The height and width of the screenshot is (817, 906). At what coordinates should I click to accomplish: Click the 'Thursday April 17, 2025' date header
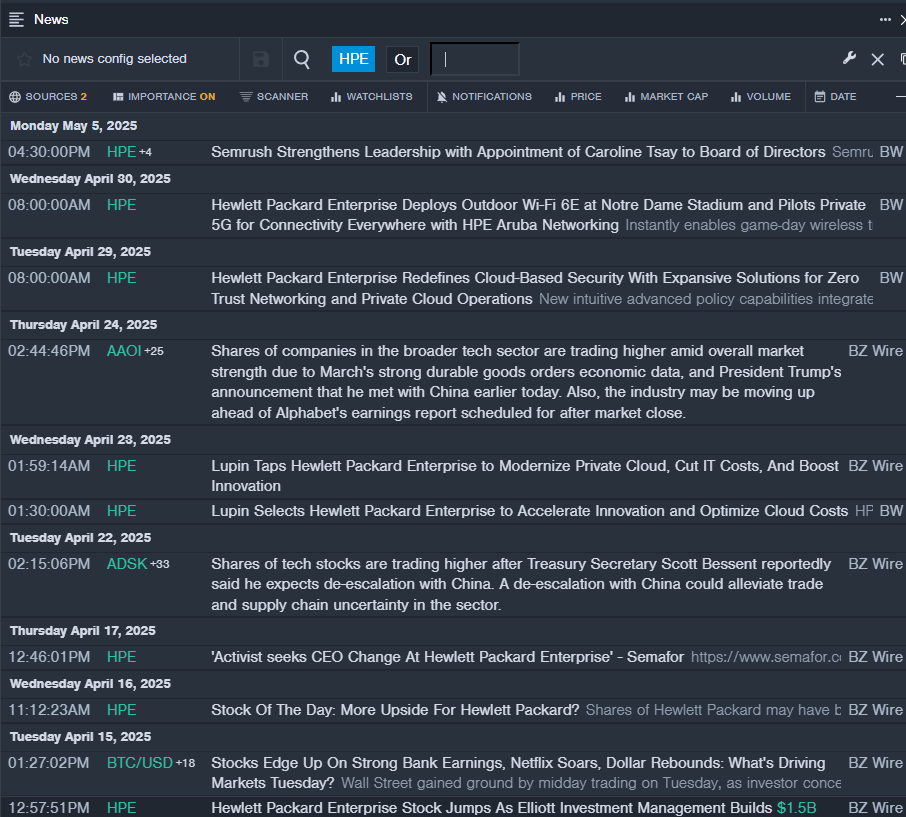click(83, 631)
